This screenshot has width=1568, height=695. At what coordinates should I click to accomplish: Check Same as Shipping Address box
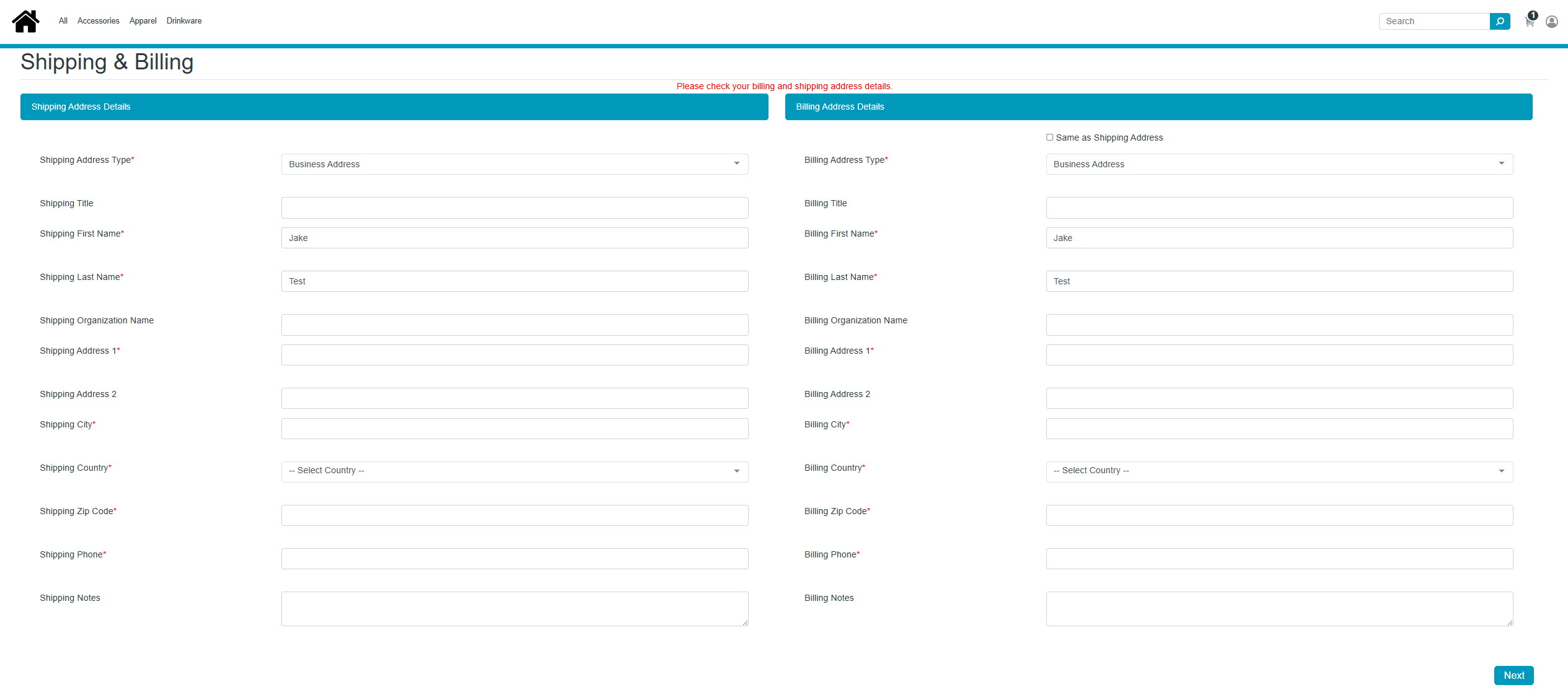coord(1049,138)
